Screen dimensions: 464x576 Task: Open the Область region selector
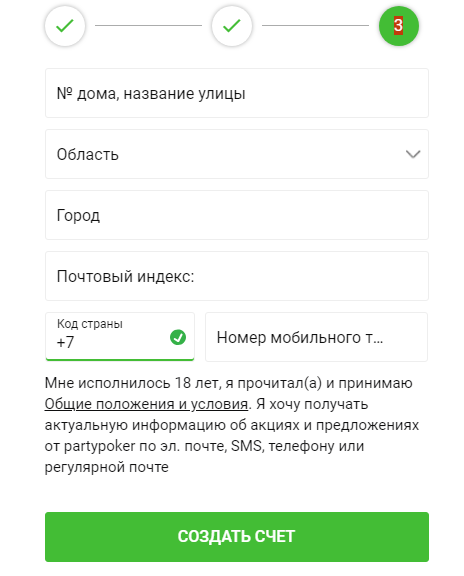pyautogui.click(x=237, y=154)
